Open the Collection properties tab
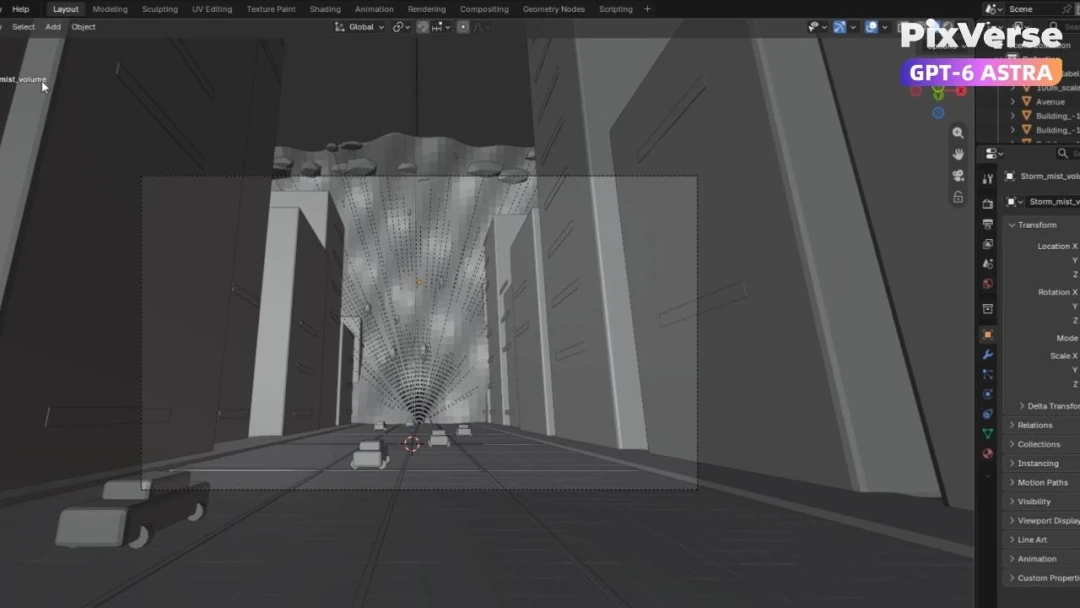1080x608 pixels. [x=988, y=308]
